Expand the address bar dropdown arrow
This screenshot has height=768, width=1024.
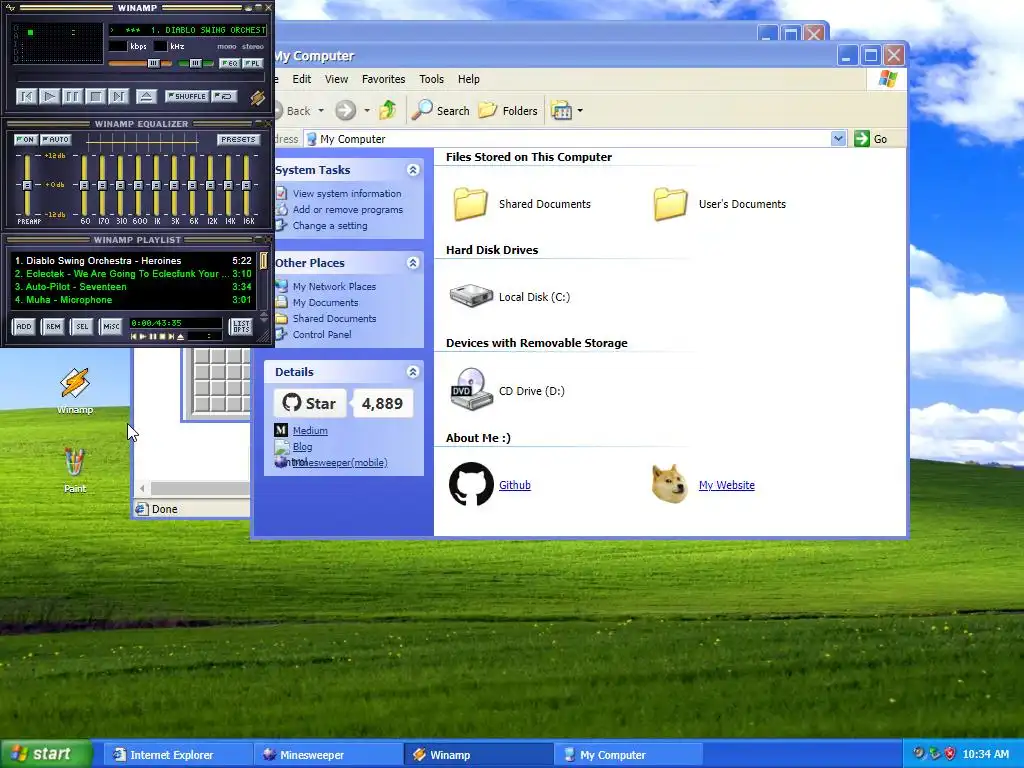point(839,138)
